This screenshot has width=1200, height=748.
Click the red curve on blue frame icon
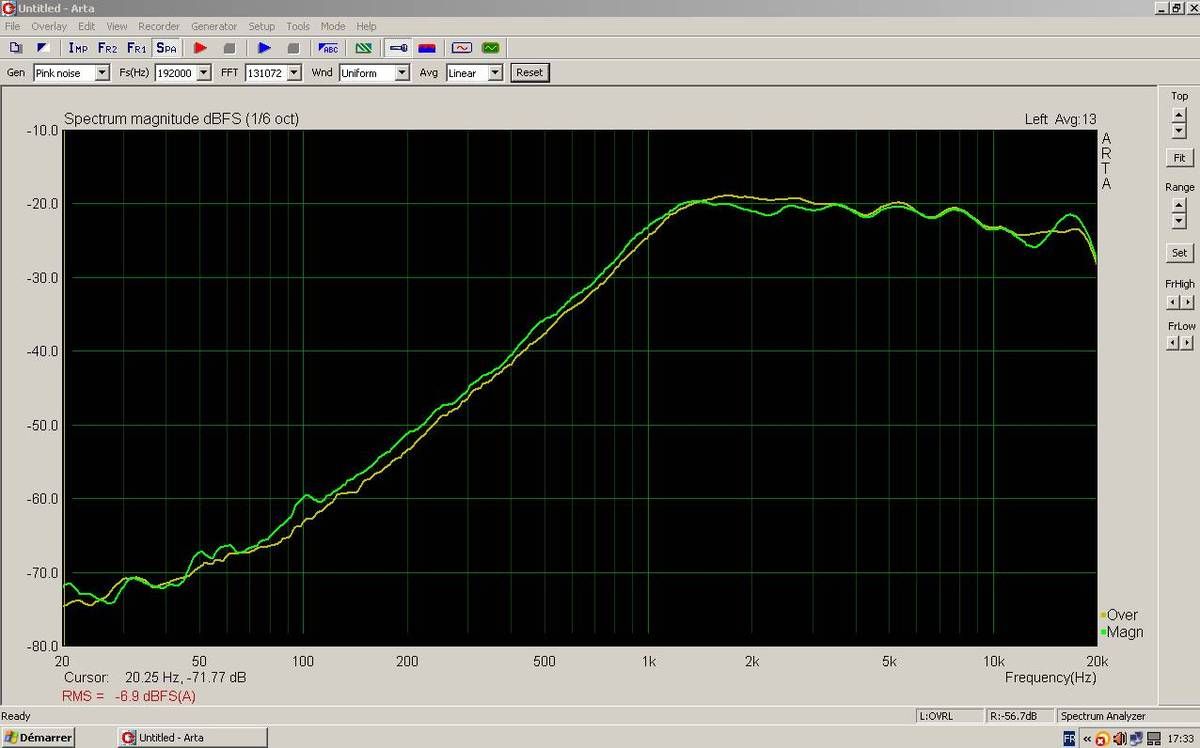(x=461, y=47)
